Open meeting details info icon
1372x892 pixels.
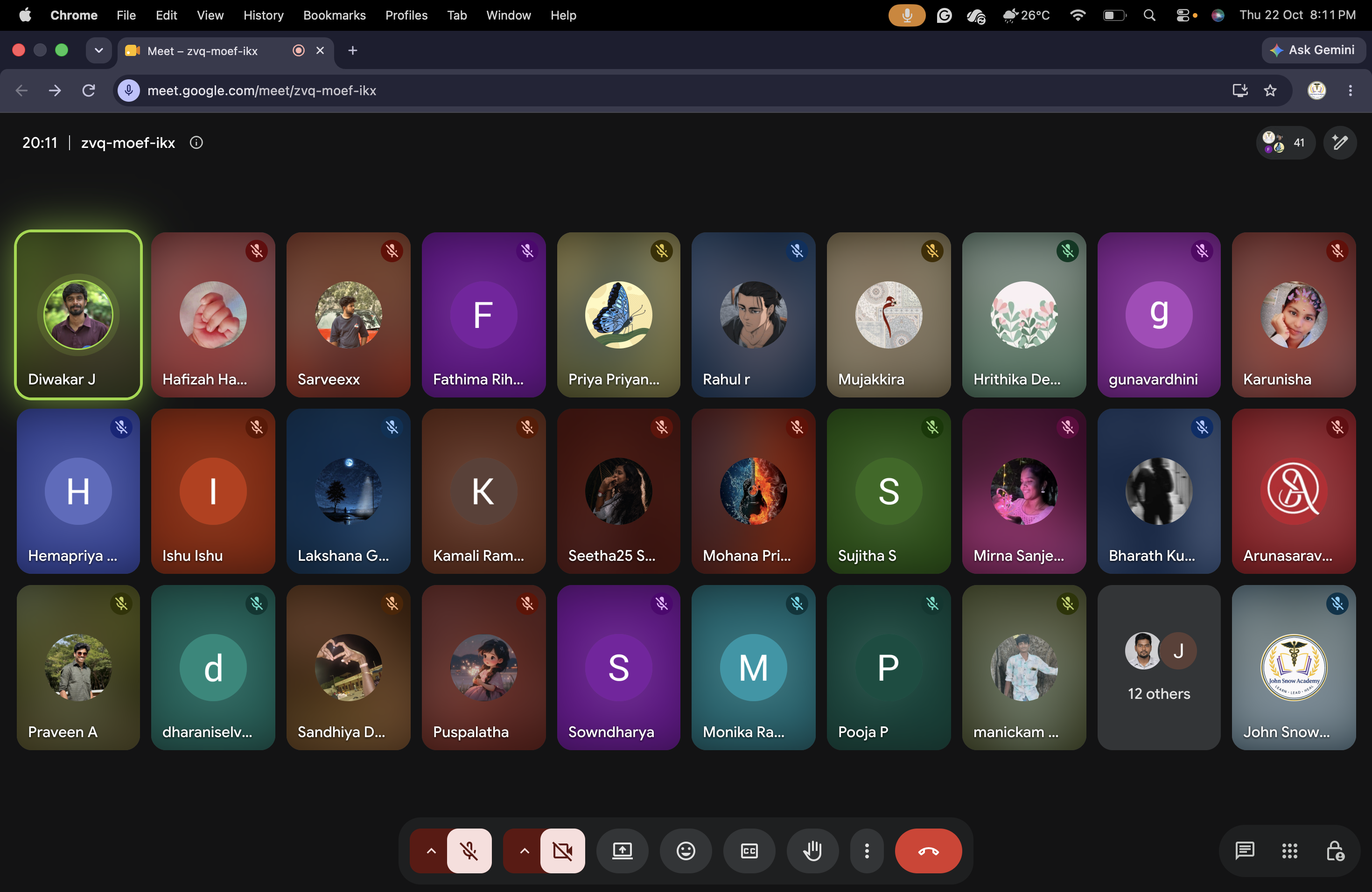pyautogui.click(x=196, y=142)
